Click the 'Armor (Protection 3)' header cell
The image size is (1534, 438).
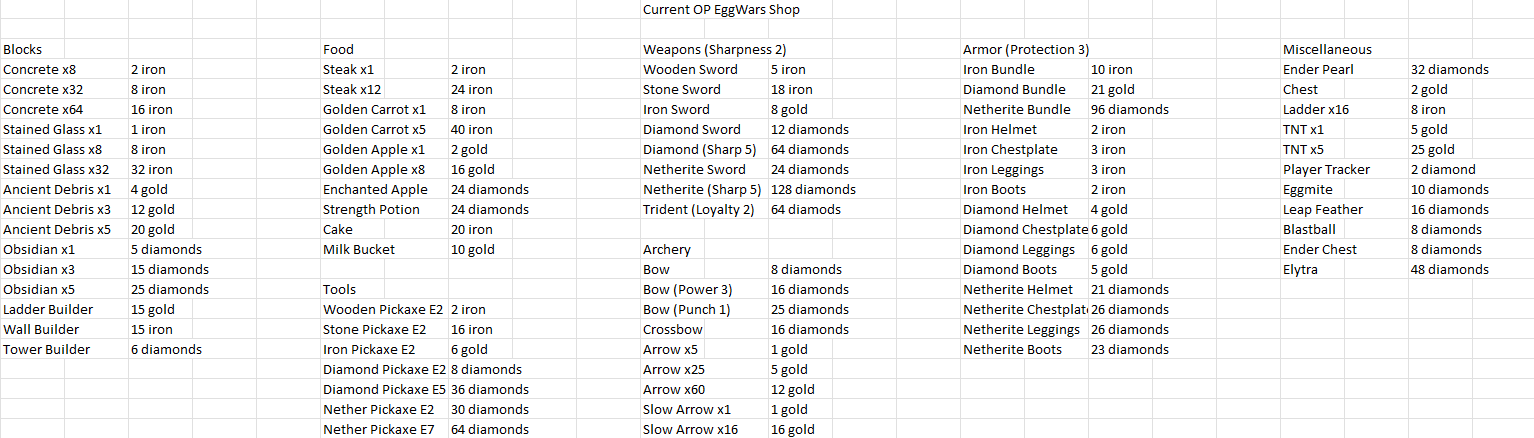(x=1026, y=49)
